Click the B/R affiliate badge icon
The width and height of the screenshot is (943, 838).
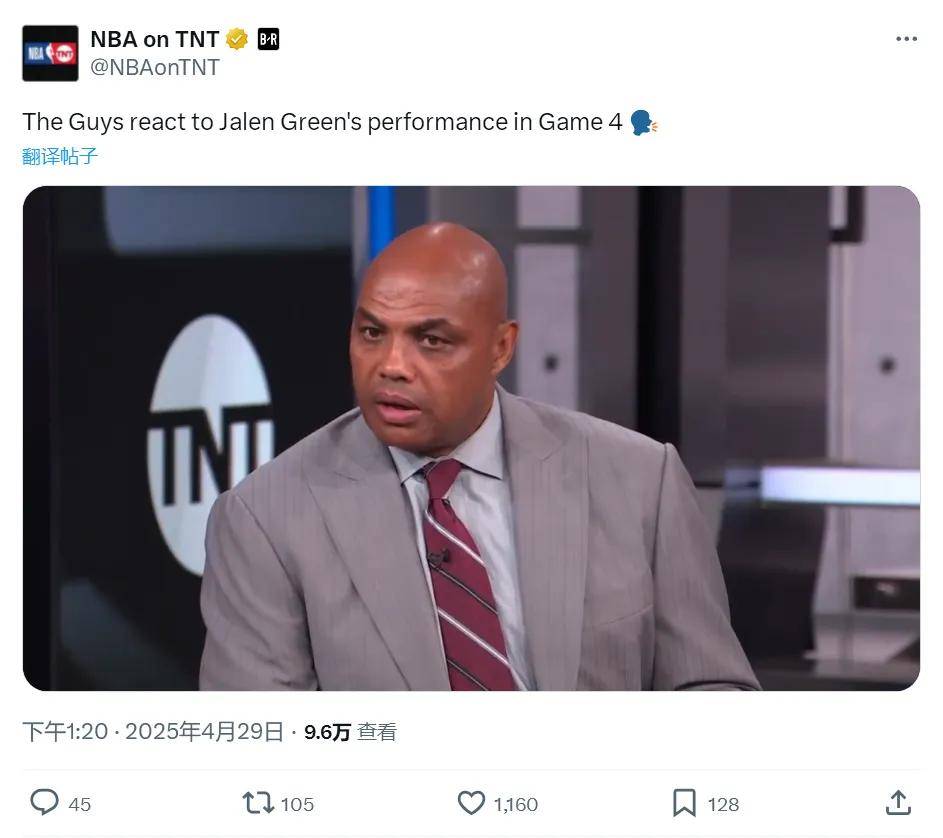(x=268, y=39)
